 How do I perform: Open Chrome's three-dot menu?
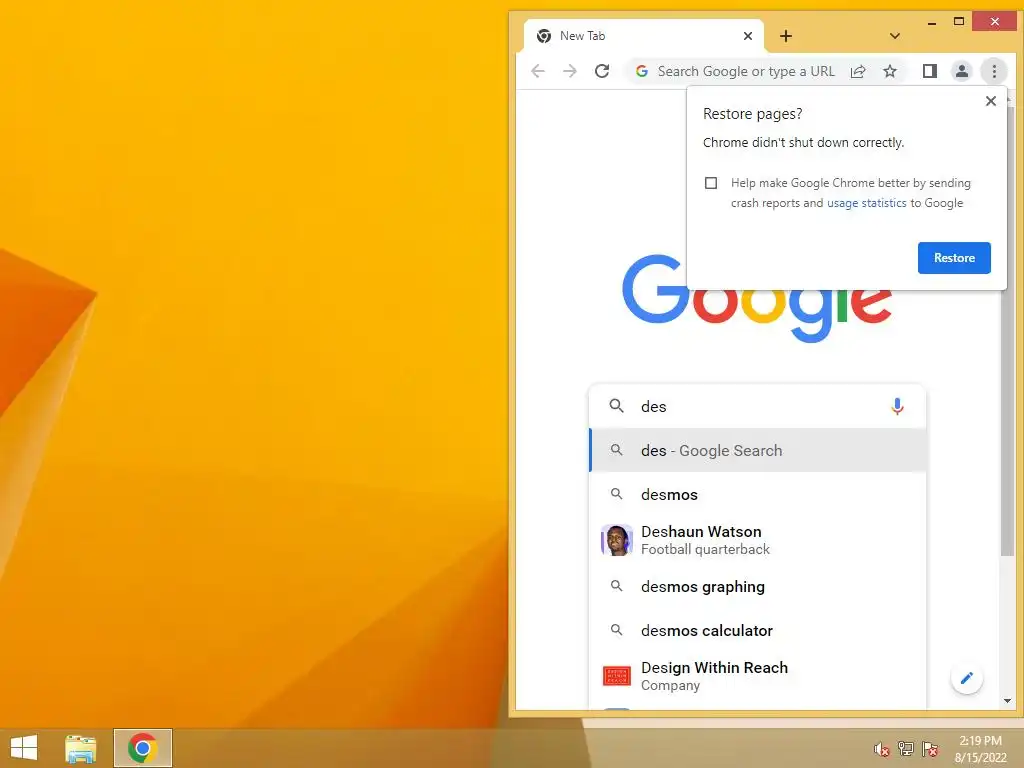click(994, 71)
